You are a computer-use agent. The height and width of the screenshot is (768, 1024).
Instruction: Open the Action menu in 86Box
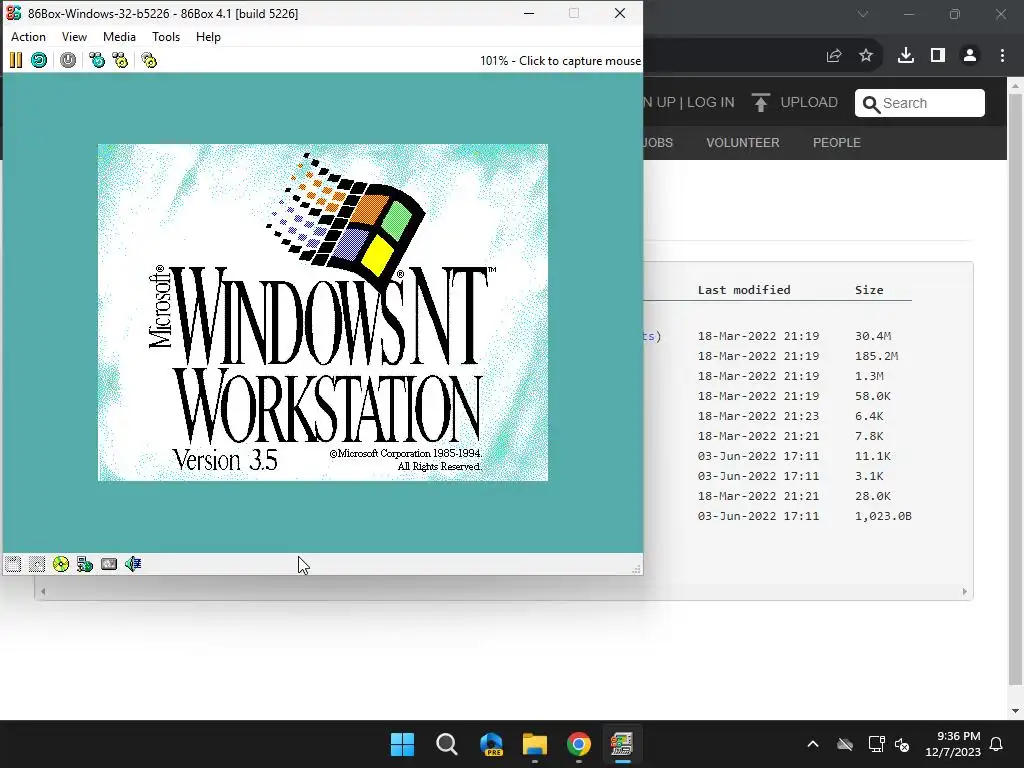28,37
